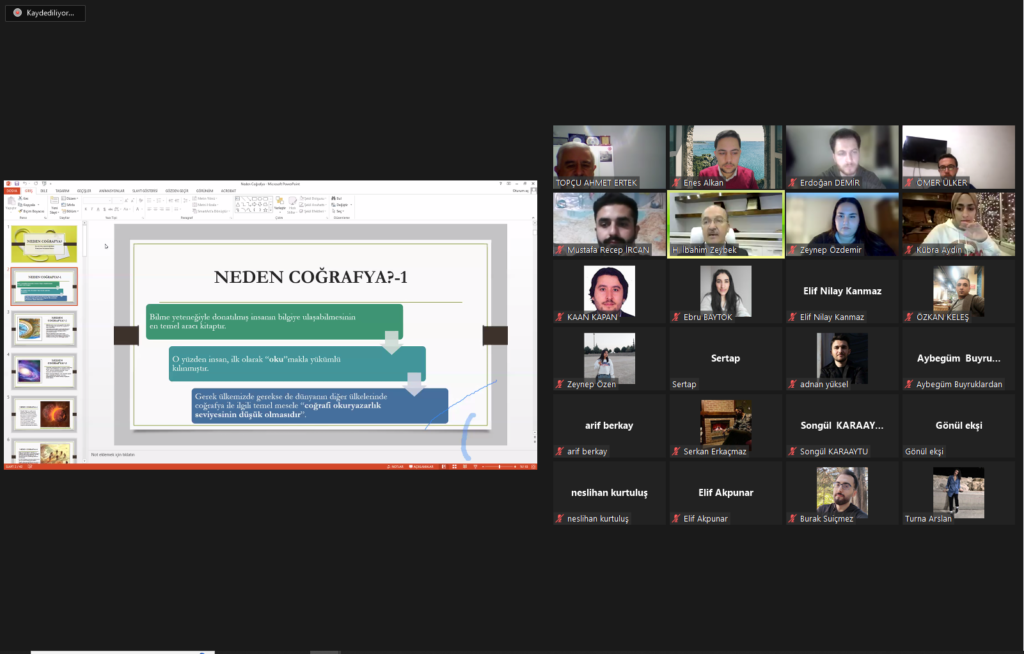Click the muted mic icon on Enes Alkan

(x=677, y=183)
